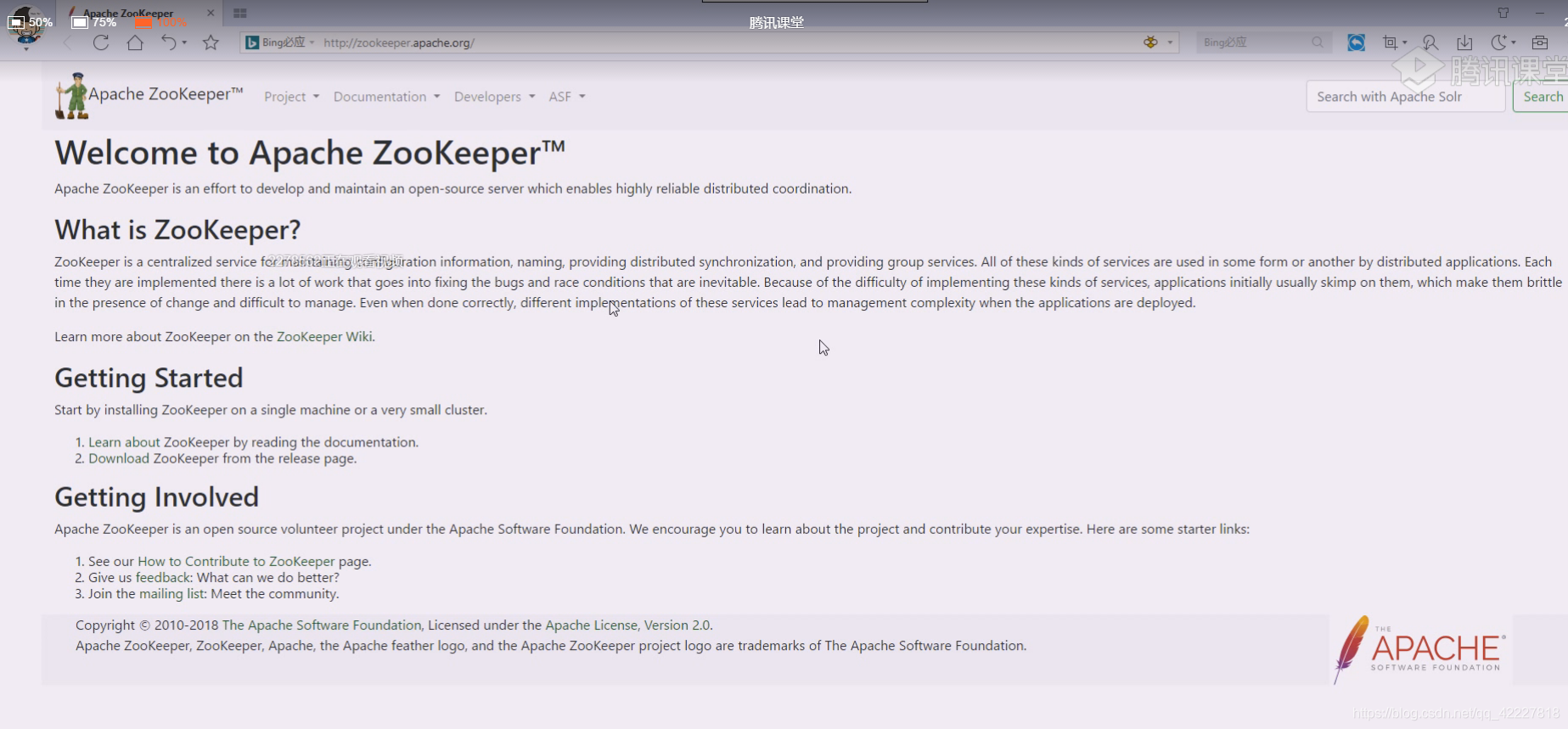Close the Apache ZooKeeper tab
Viewport: 1568px width, 729px height.
pyautogui.click(x=211, y=13)
